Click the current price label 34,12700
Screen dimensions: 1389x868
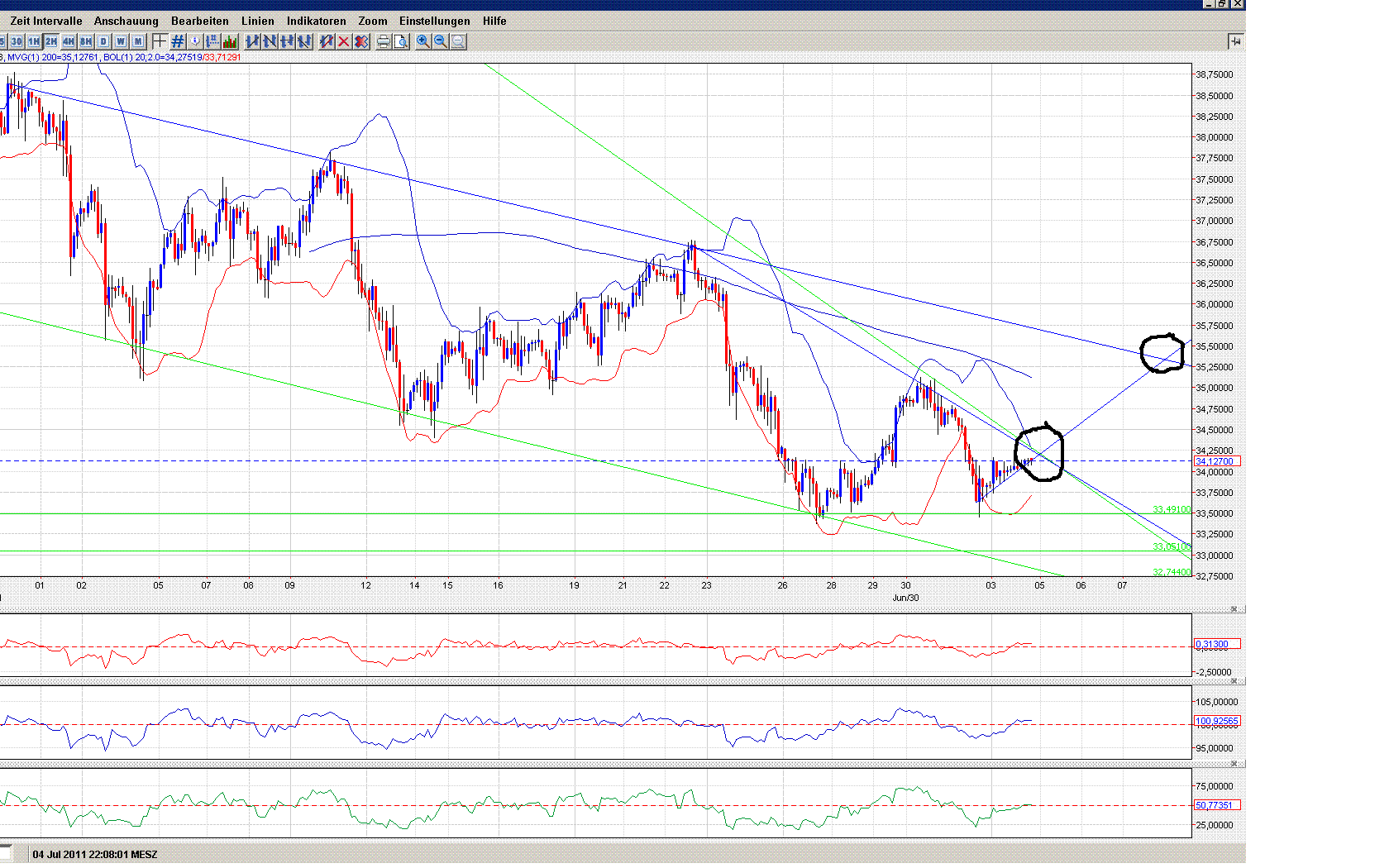1217,461
